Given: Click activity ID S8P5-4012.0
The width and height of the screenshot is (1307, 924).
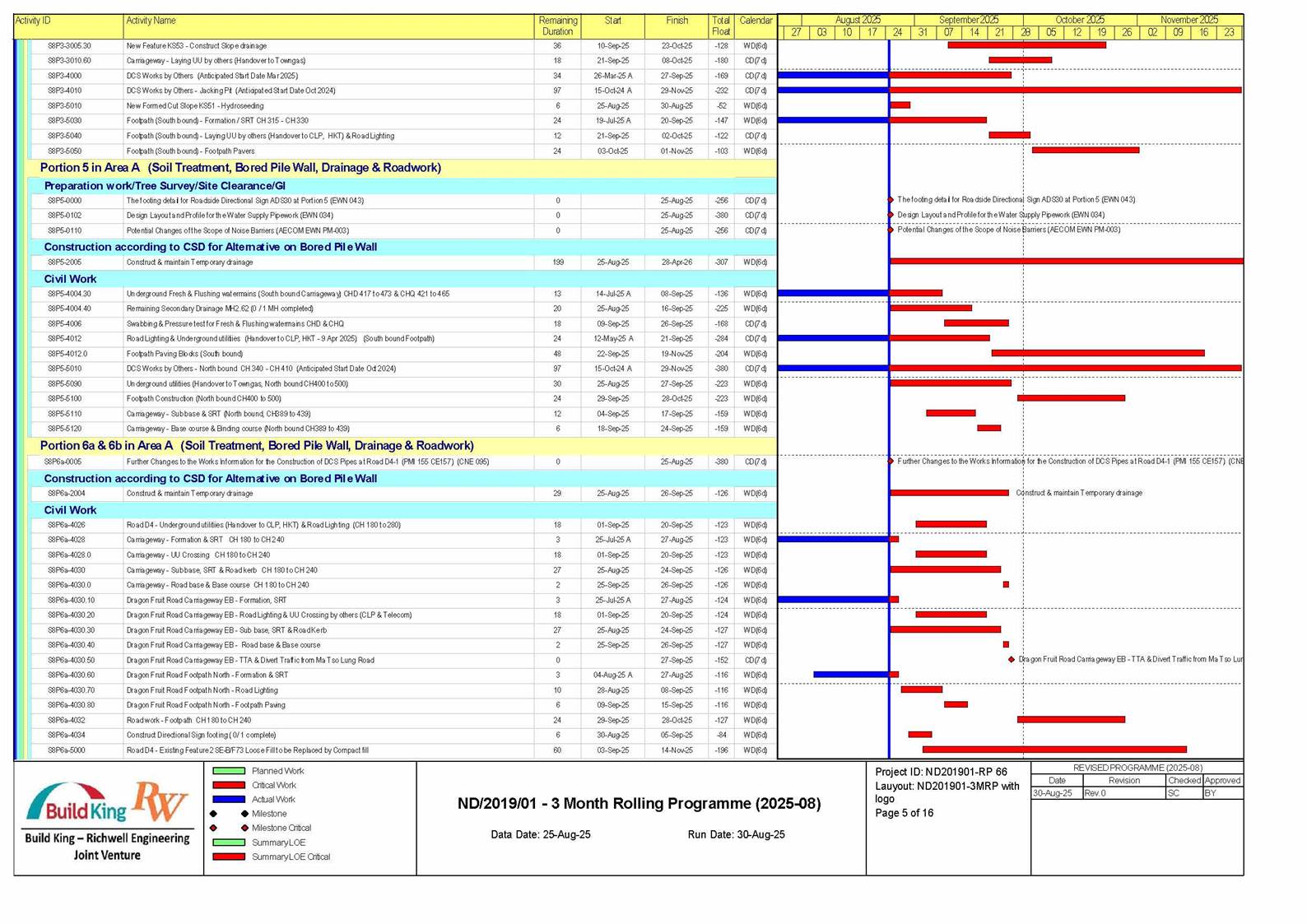Looking at the screenshot, I should 67,354.
